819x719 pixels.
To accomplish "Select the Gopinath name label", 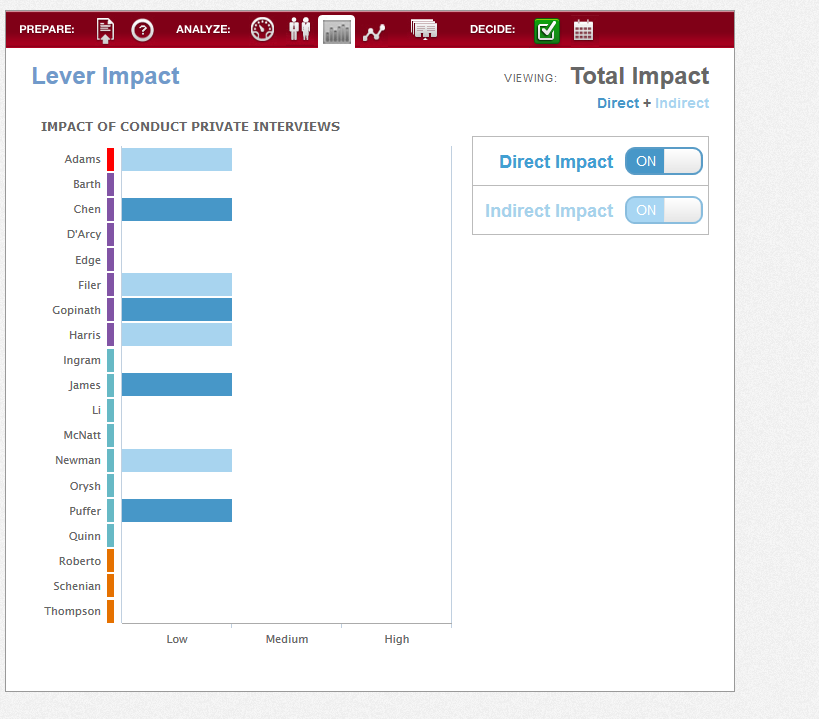I will (x=76, y=310).
